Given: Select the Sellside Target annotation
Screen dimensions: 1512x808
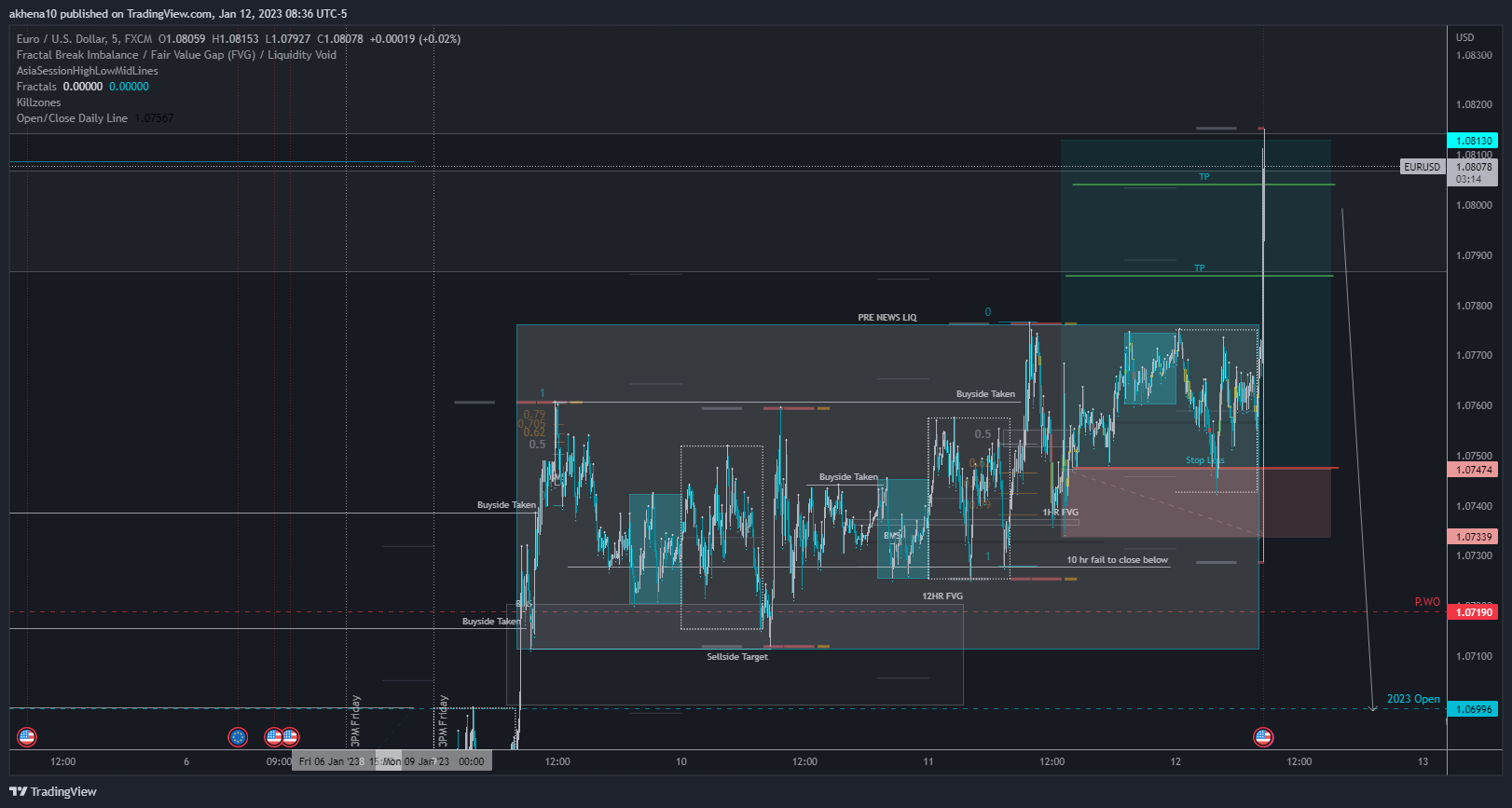Looking at the screenshot, I should pyautogui.click(x=737, y=657).
